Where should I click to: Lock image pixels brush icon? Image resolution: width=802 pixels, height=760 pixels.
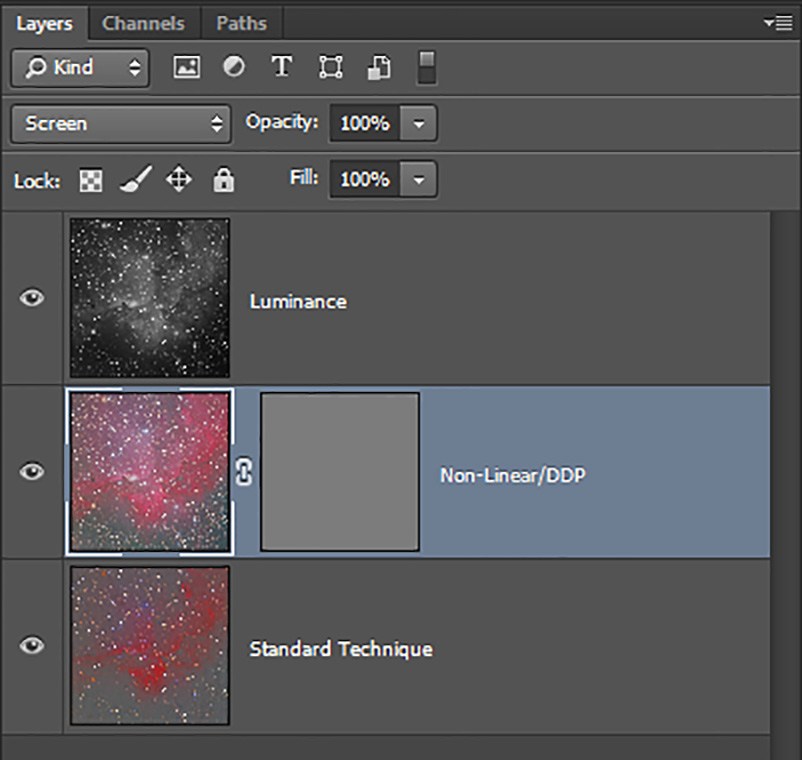tap(136, 179)
